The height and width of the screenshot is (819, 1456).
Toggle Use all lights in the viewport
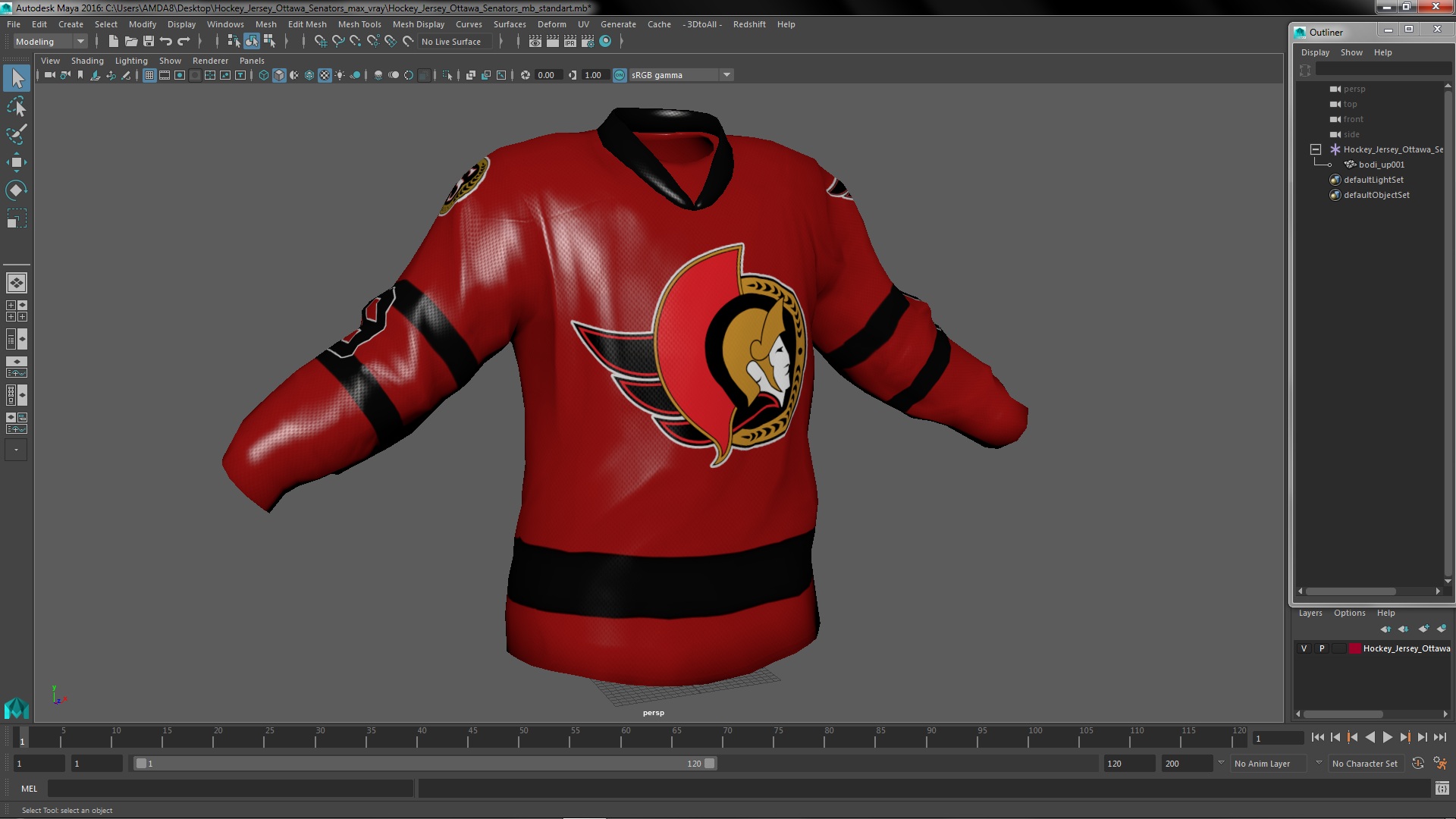pyautogui.click(x=340, y=75)
